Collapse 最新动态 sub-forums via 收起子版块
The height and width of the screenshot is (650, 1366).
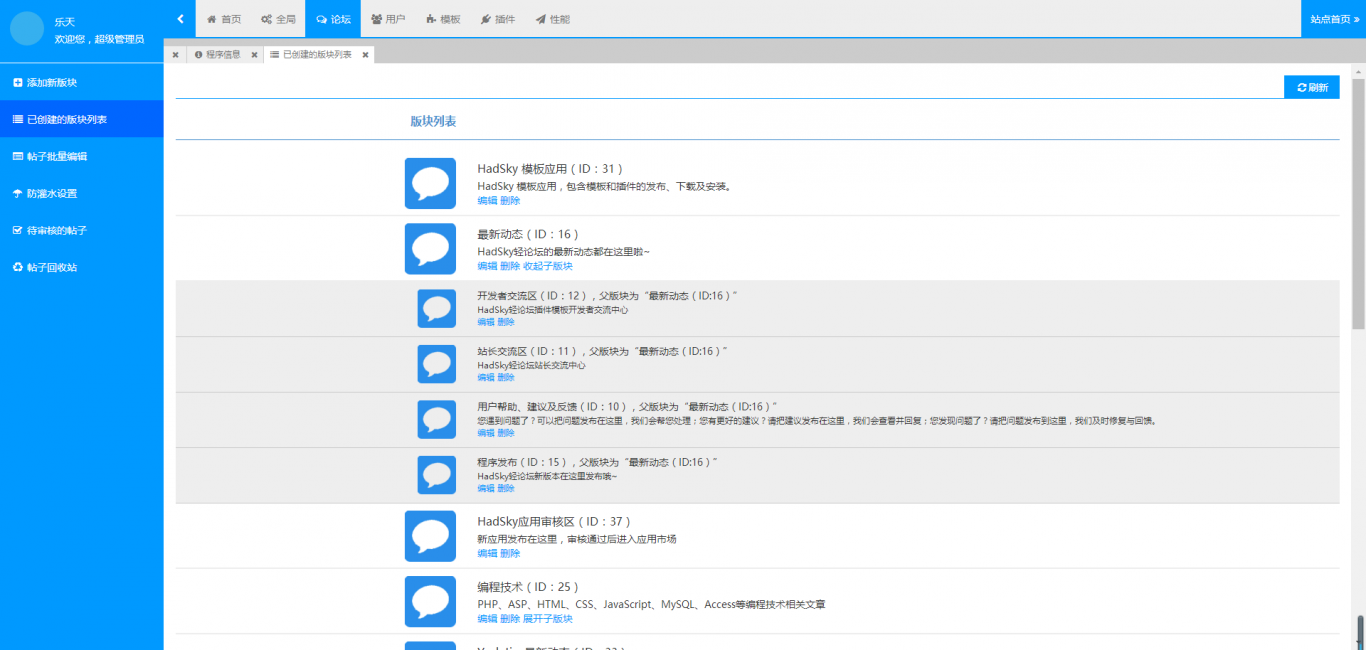548,266
